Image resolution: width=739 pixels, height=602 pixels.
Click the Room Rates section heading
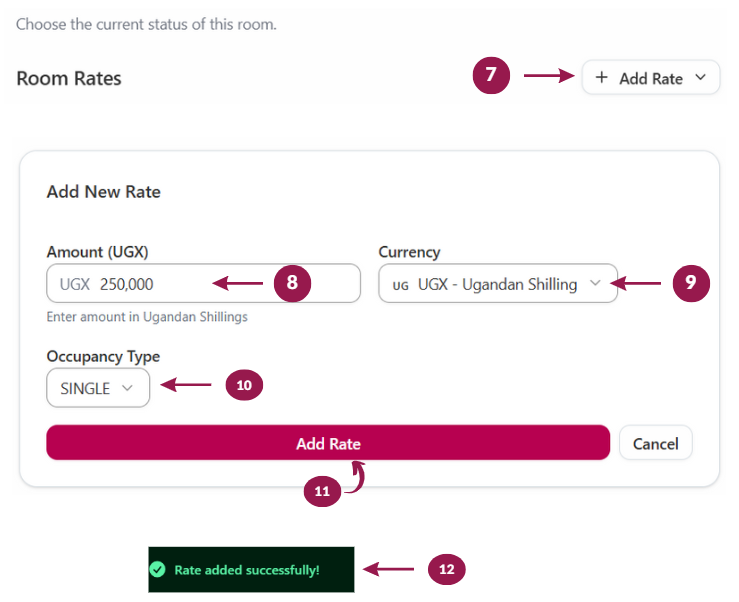tap(69, 78)
